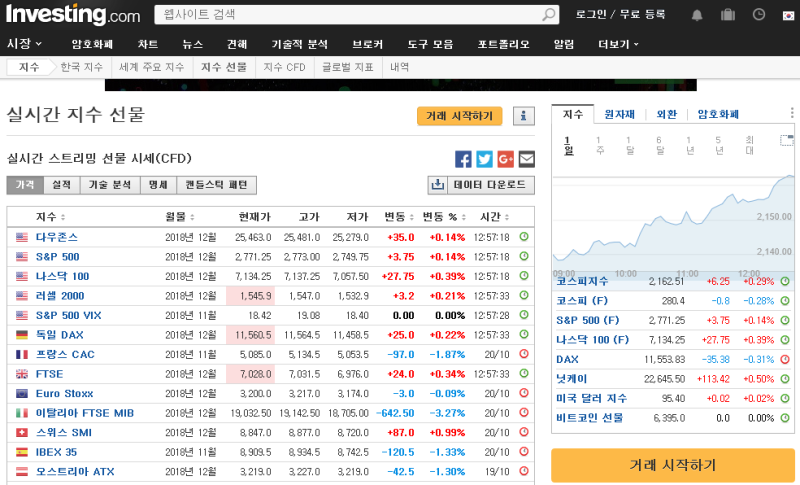
Task: Click the clock icon on 이탈리아 FTSE MIB row
Action: (x=524, y=412)
